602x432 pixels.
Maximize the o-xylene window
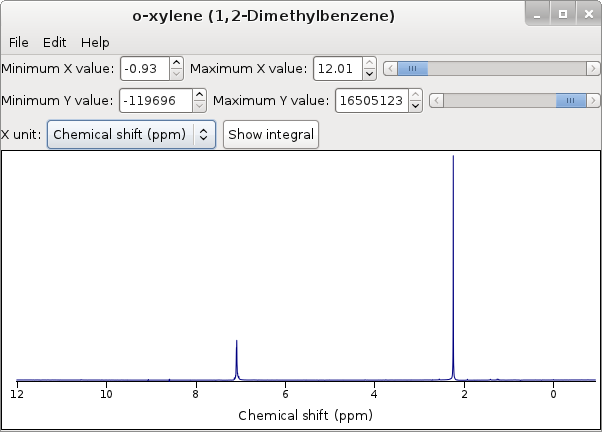pos(563,14)
